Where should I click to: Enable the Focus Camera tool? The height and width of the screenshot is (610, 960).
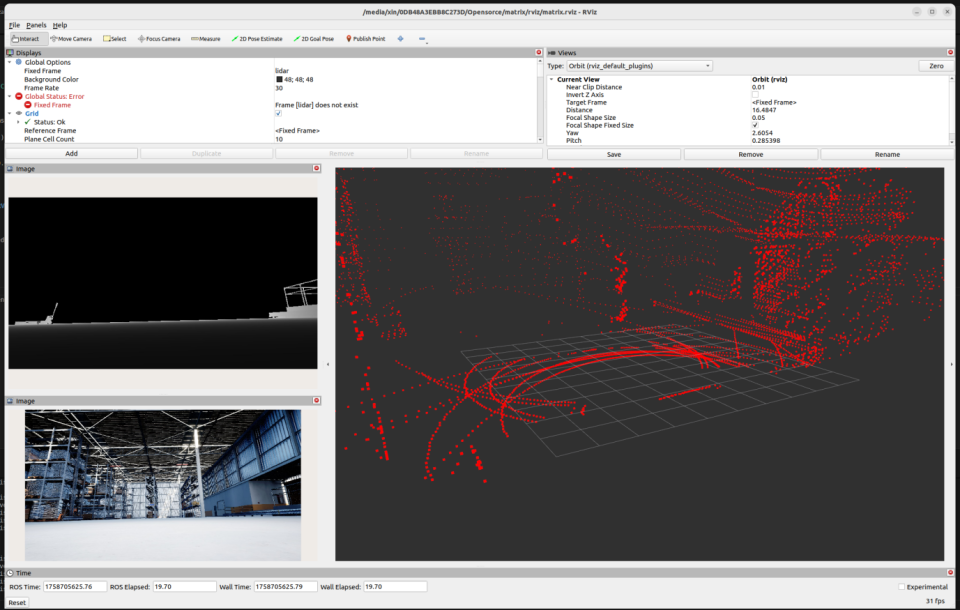[x=159, y=39]
